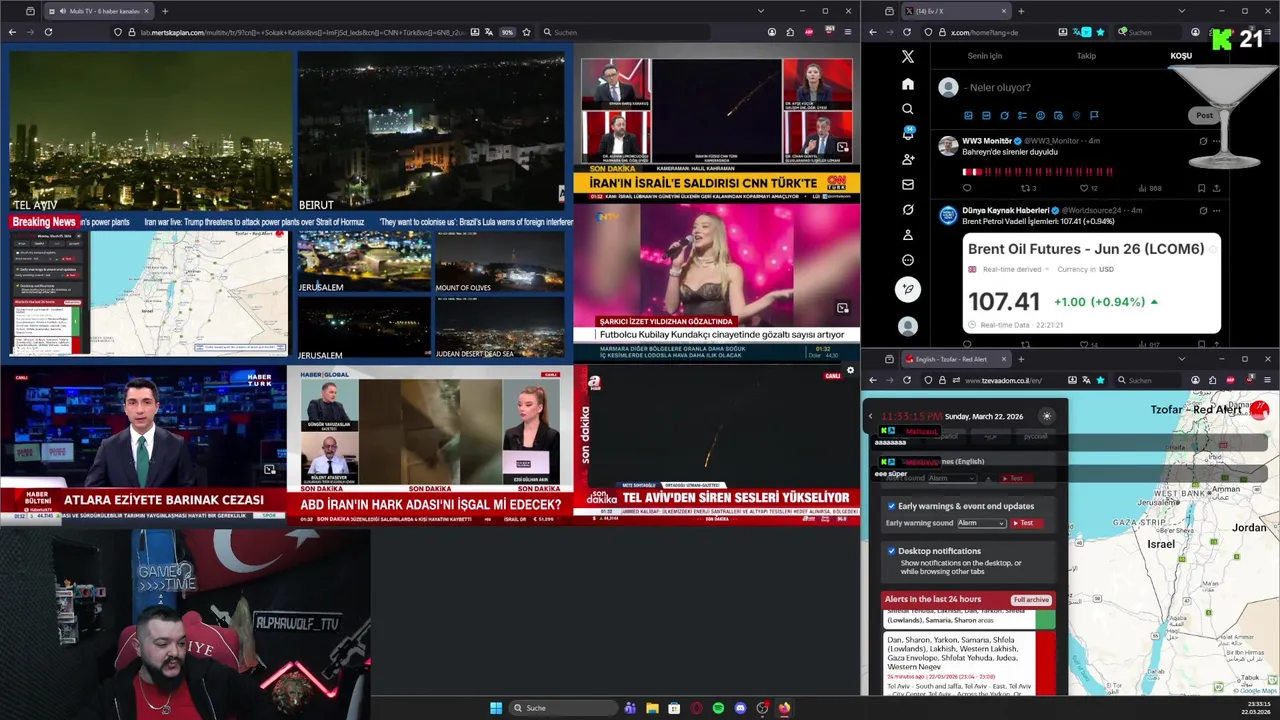Click Windows taskbar Suche search box
1280x720 pixels.
[565, 708]
